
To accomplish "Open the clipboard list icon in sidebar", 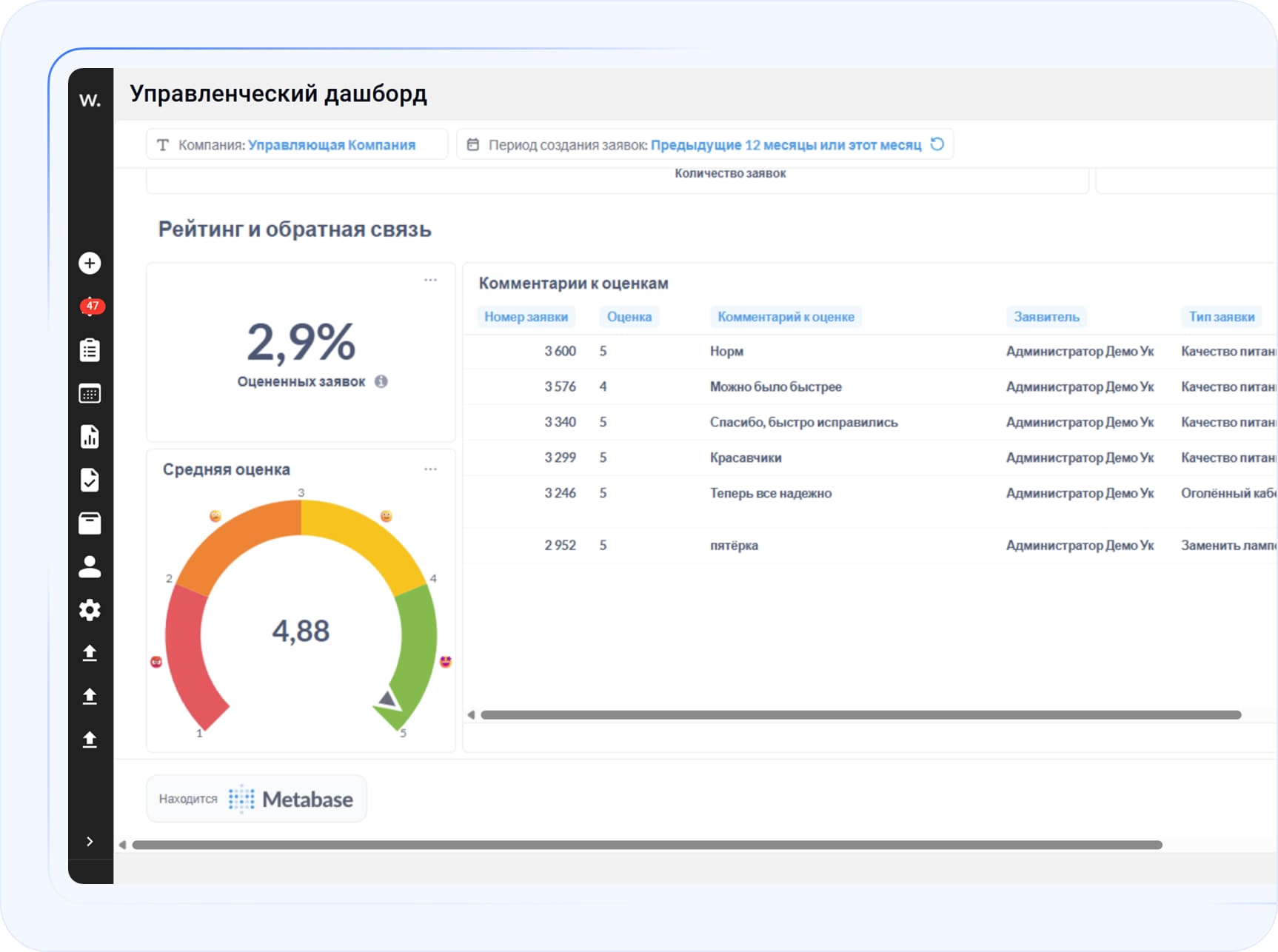I will (x=90, y=350).
